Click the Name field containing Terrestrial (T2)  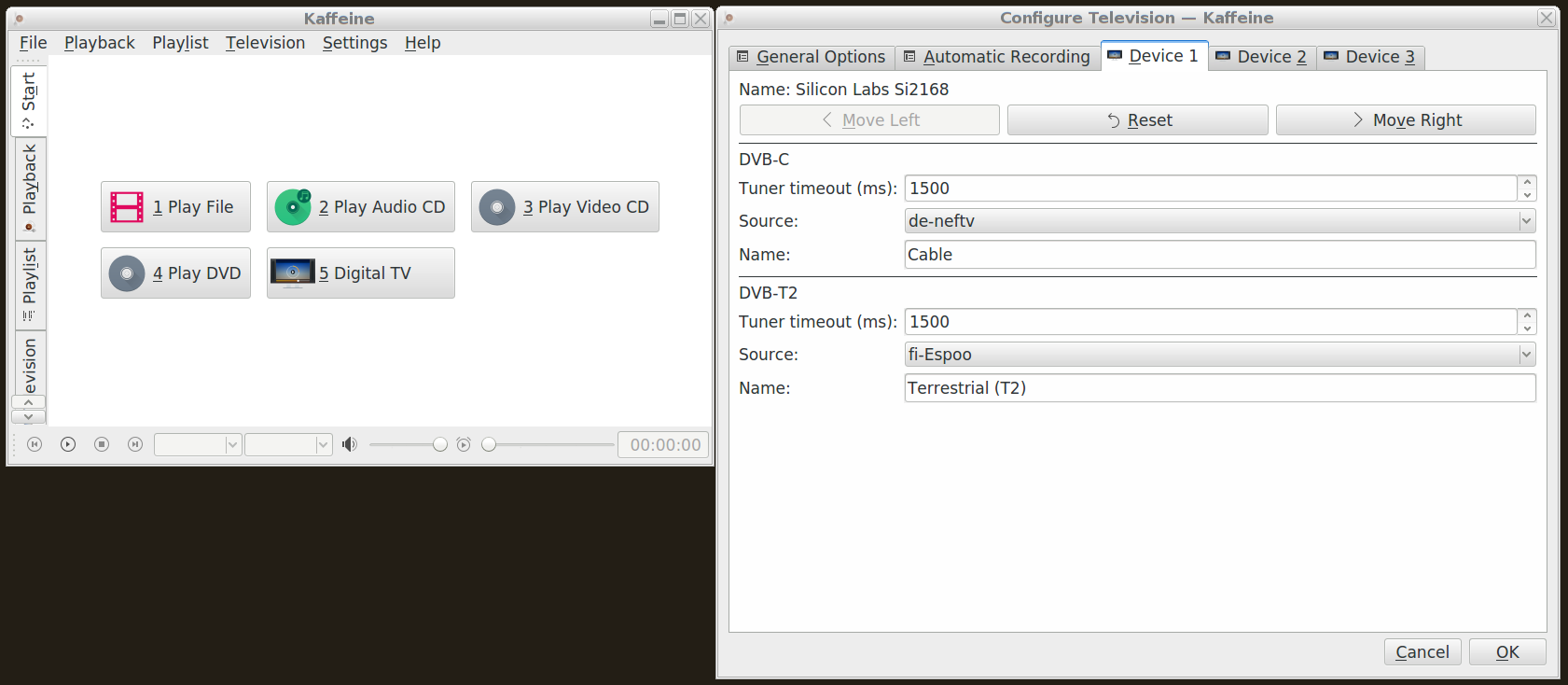click(1220, 388)
